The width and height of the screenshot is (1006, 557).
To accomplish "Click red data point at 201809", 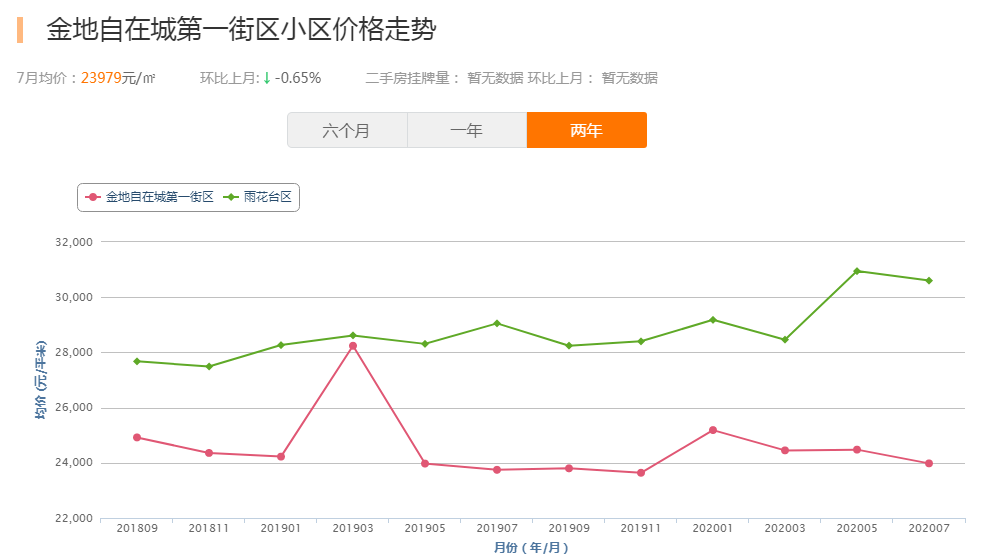I will click(x=137, y=438).
